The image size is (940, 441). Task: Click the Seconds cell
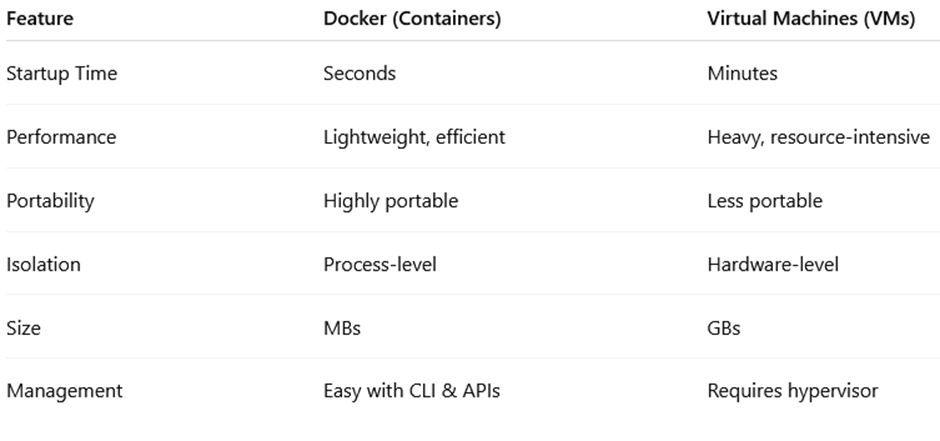coord(359,73)
